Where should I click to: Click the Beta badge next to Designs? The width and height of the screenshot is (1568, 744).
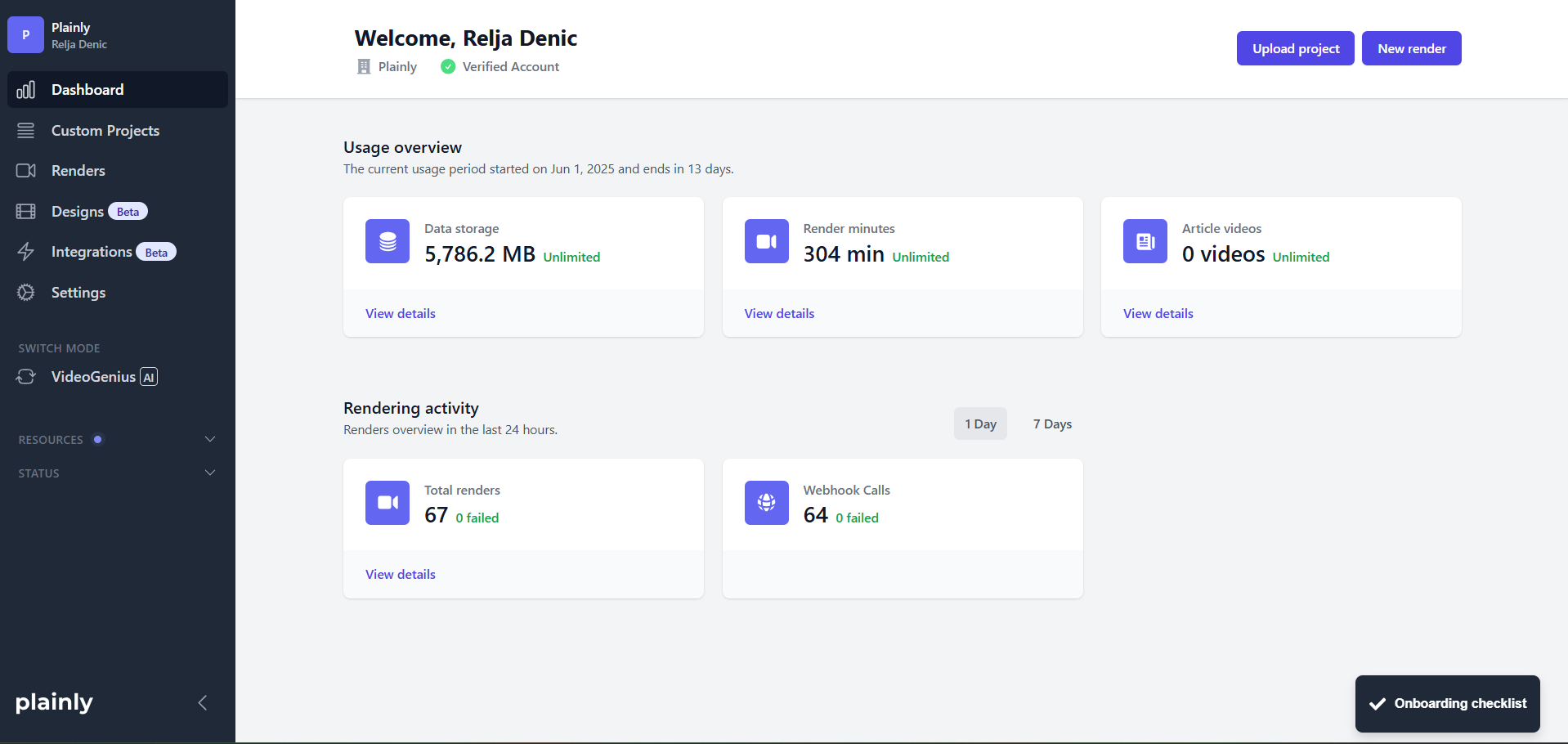127,211
